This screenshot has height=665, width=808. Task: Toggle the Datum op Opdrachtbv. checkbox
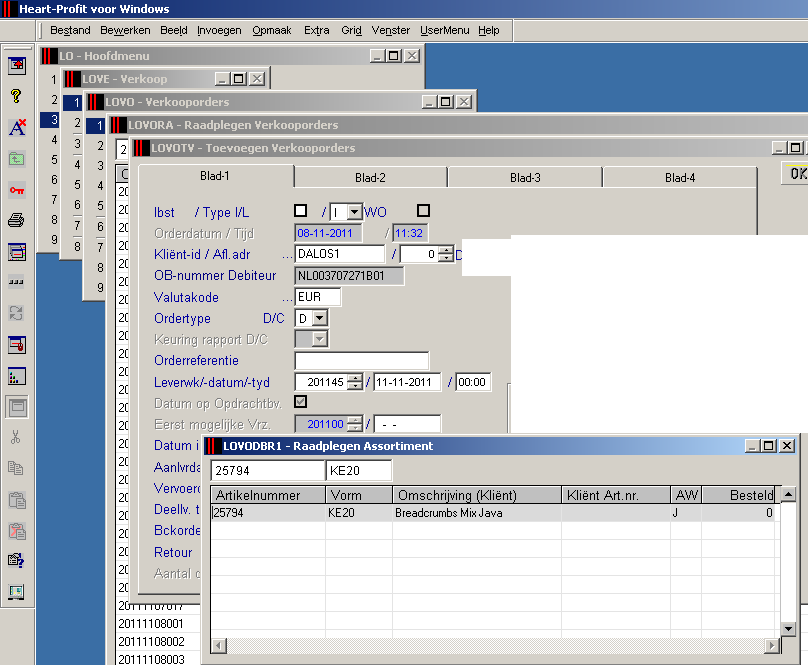click(x=301, y=402)
